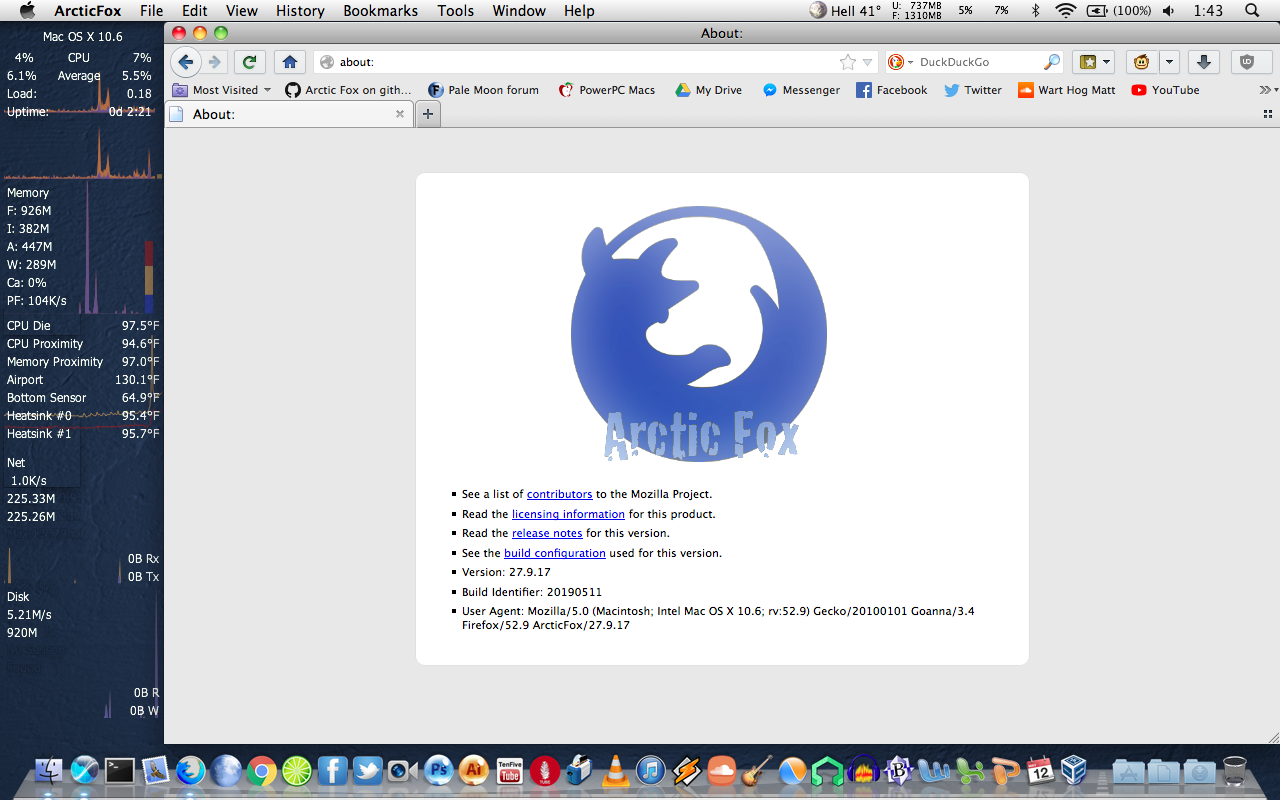Open the Bookmarks menu
The image size is (1280, 800).
(380, 11)
